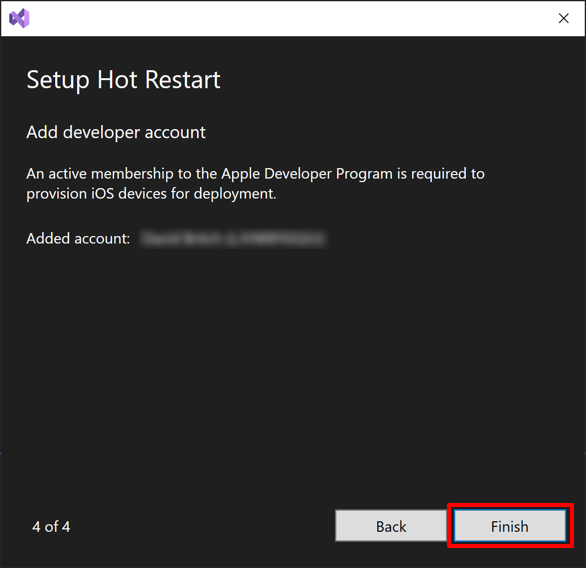Select the blurred added account name
This screenshot has height=568, width=586.
click(233, 238)
